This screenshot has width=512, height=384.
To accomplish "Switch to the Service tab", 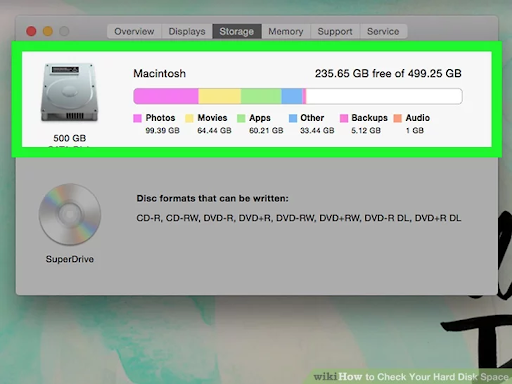I will (x=383, y=31).
